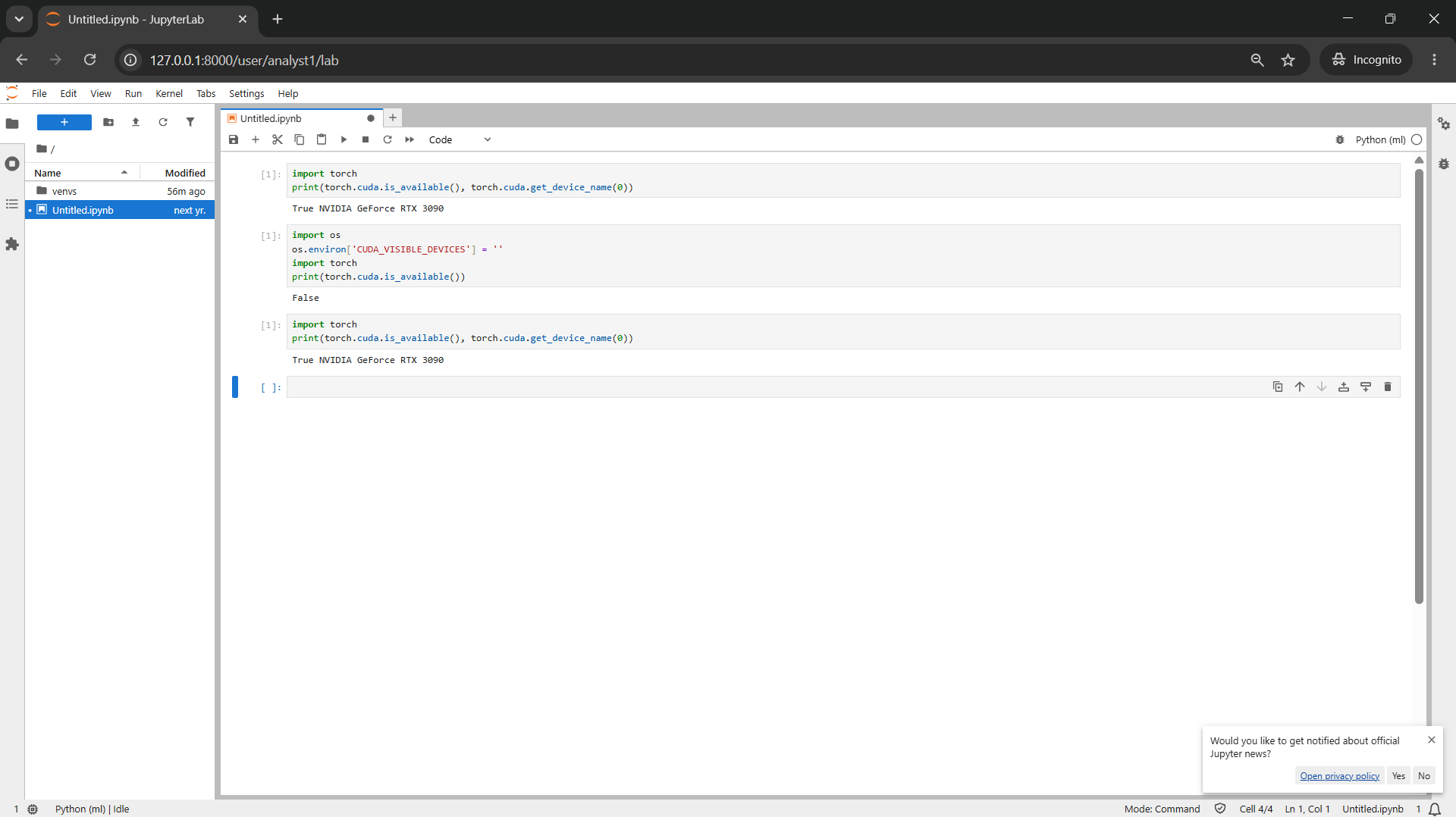
Task: Sort files by Modified column
Action: pos(177,173)
